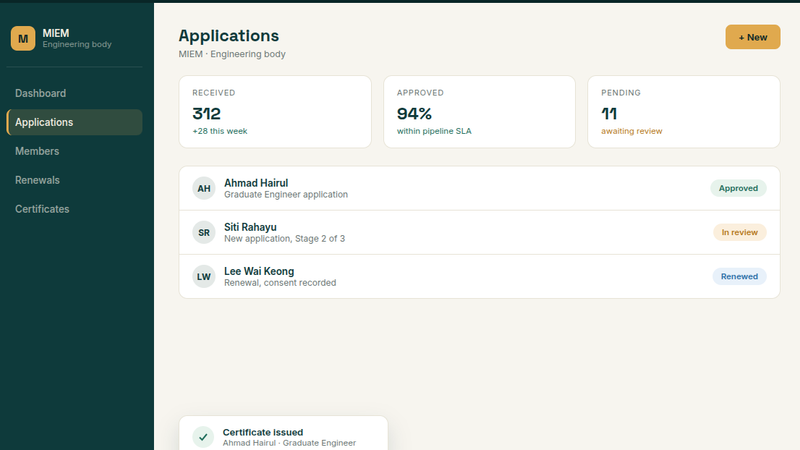Click the In review status badge
This screenshot has width=800, height=450.
point(739,232)
